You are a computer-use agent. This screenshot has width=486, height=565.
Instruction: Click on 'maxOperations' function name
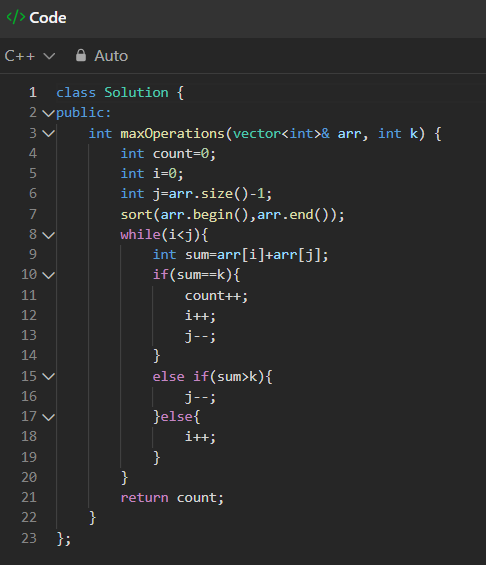point(173,134)
